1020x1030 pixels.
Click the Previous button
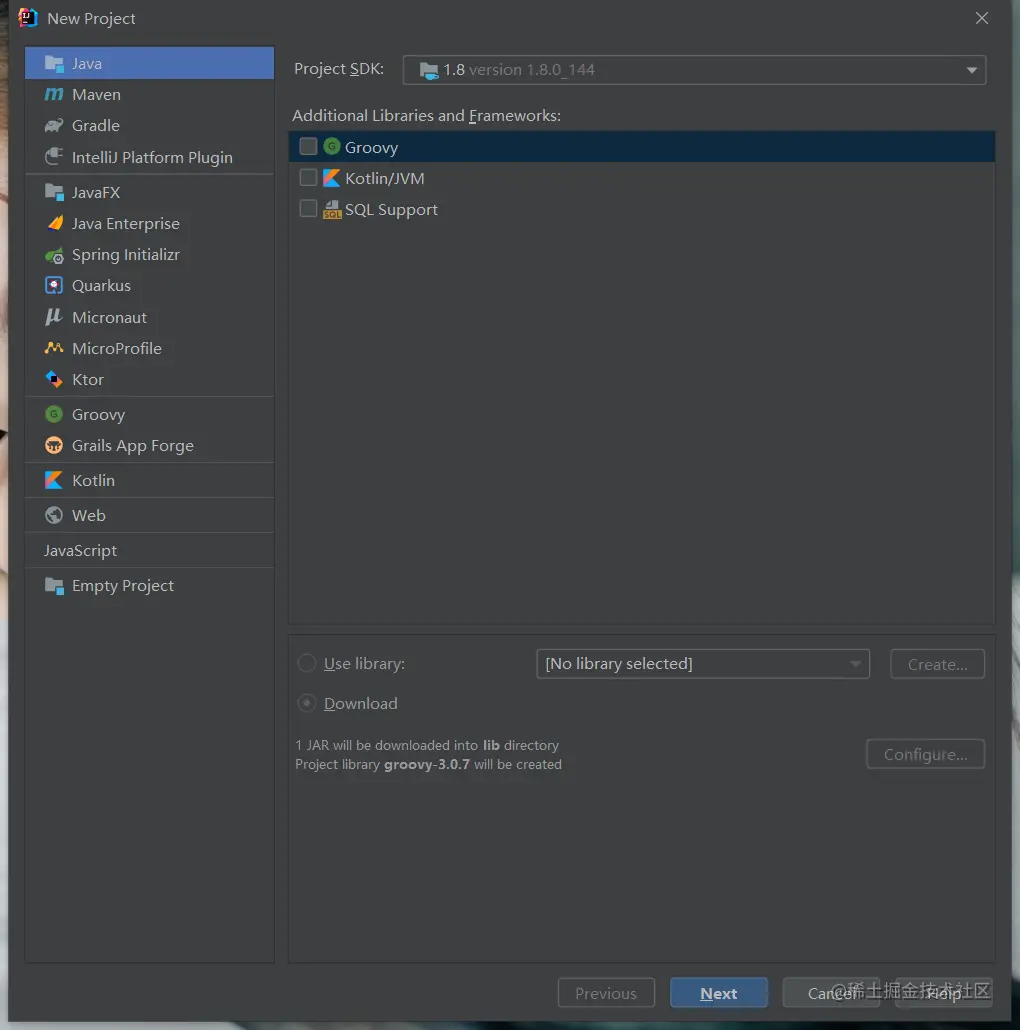(606, 993)
